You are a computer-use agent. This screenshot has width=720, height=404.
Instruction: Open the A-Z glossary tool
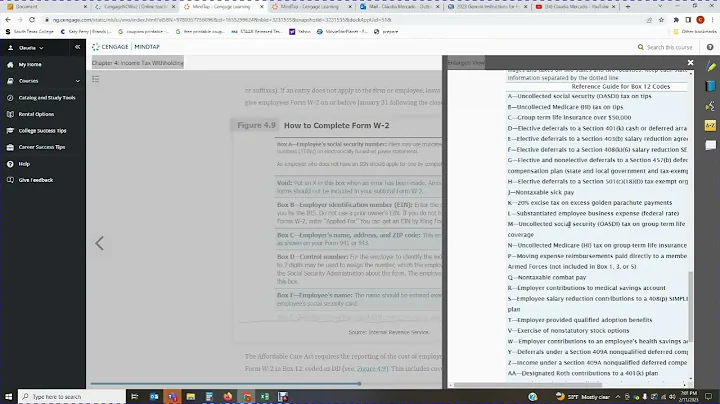(710, 125)
